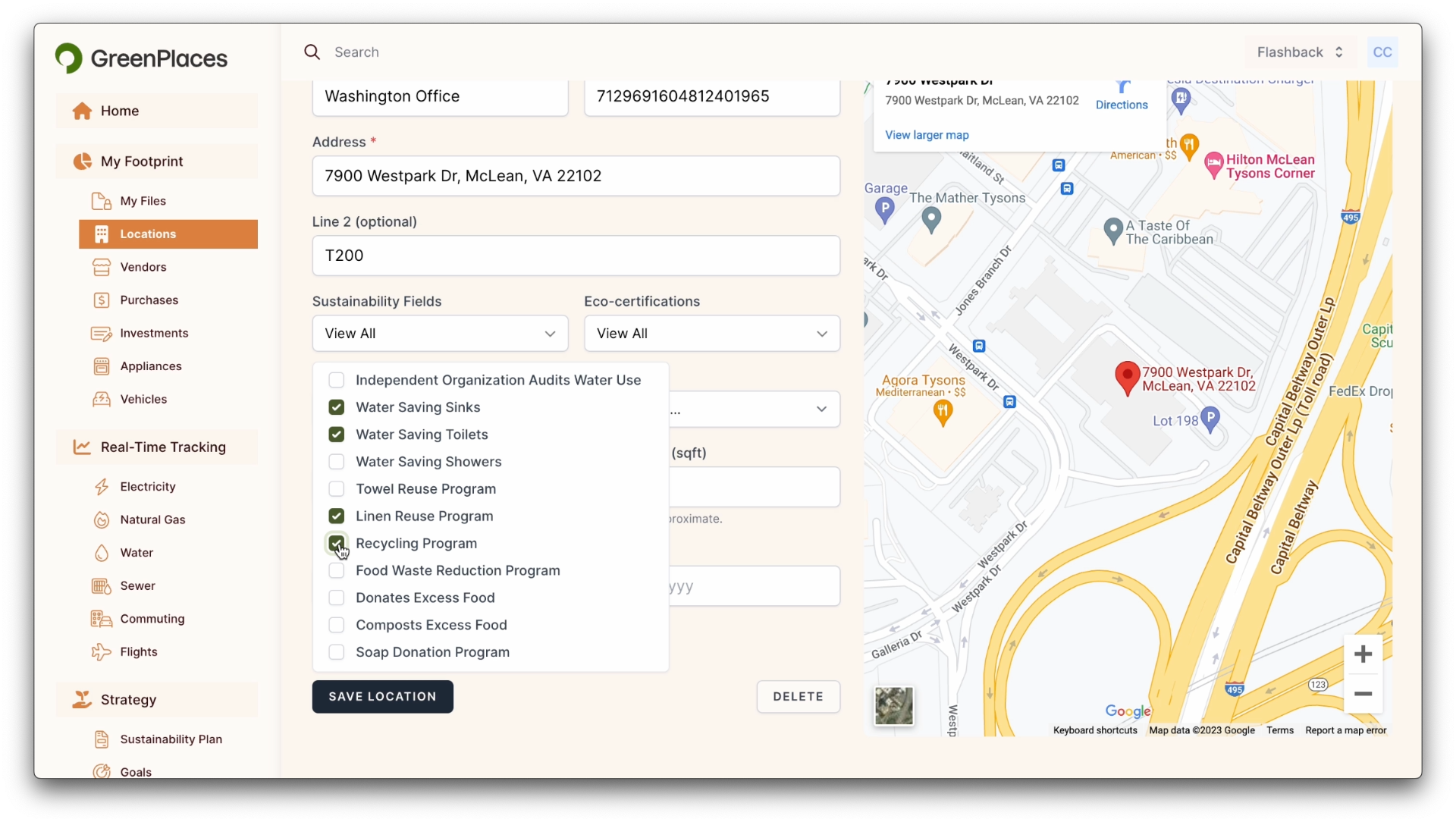Click the Delete button
The height and width of the screenshot is (819, 1456).
(798, 697)
